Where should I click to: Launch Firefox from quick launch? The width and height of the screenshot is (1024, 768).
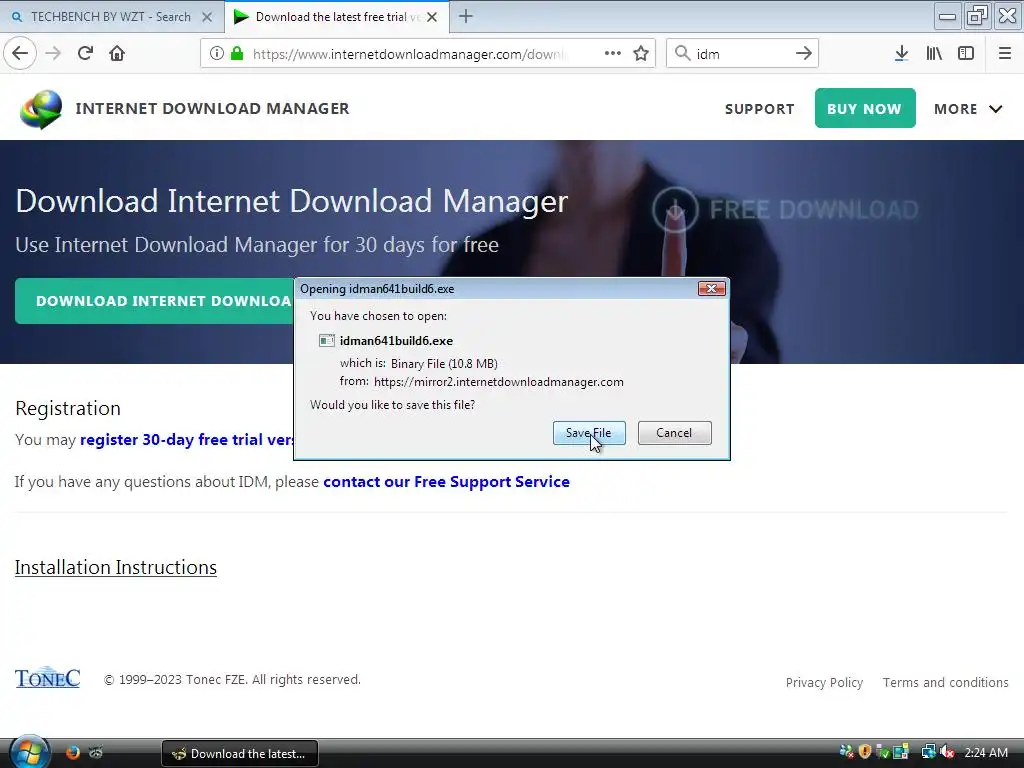[72, 752]
